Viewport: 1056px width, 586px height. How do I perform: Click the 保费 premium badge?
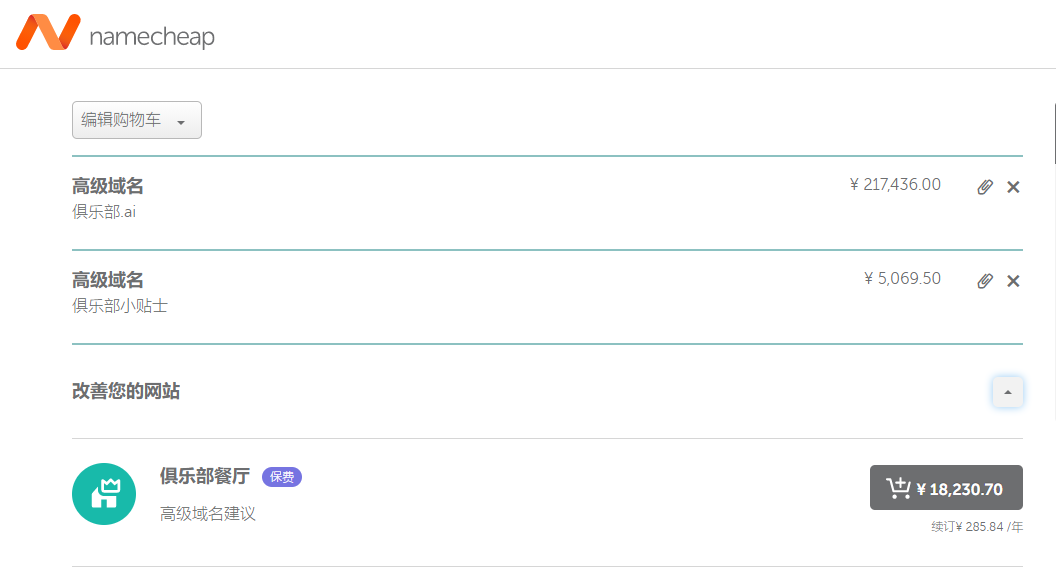point(282,477)
